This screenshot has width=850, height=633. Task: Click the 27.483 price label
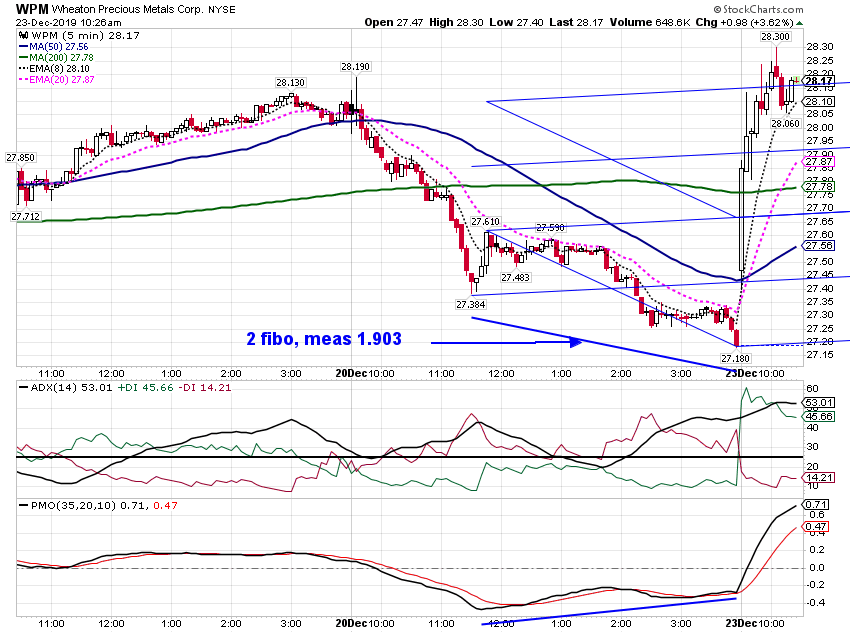[516, 277]
